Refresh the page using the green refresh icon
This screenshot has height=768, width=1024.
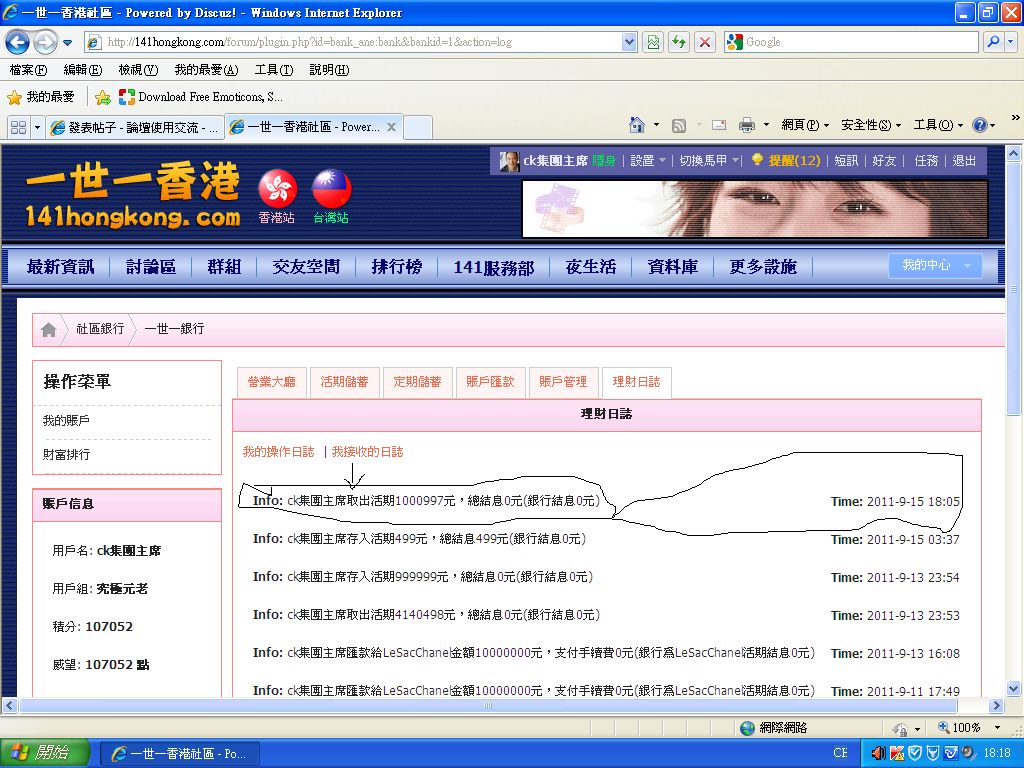pos(677,42)
